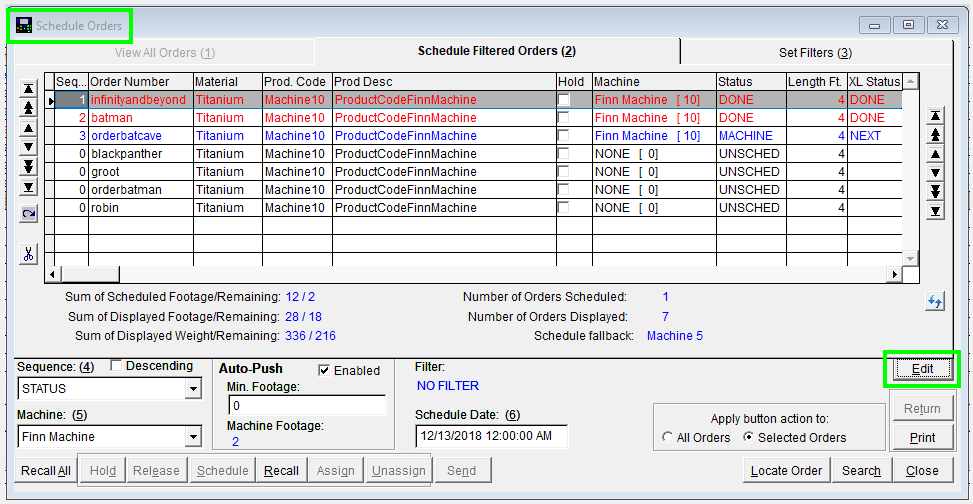
Task: Toggle Hold checkbox for infinityandbeyond order
Action: tap(563, 100)
